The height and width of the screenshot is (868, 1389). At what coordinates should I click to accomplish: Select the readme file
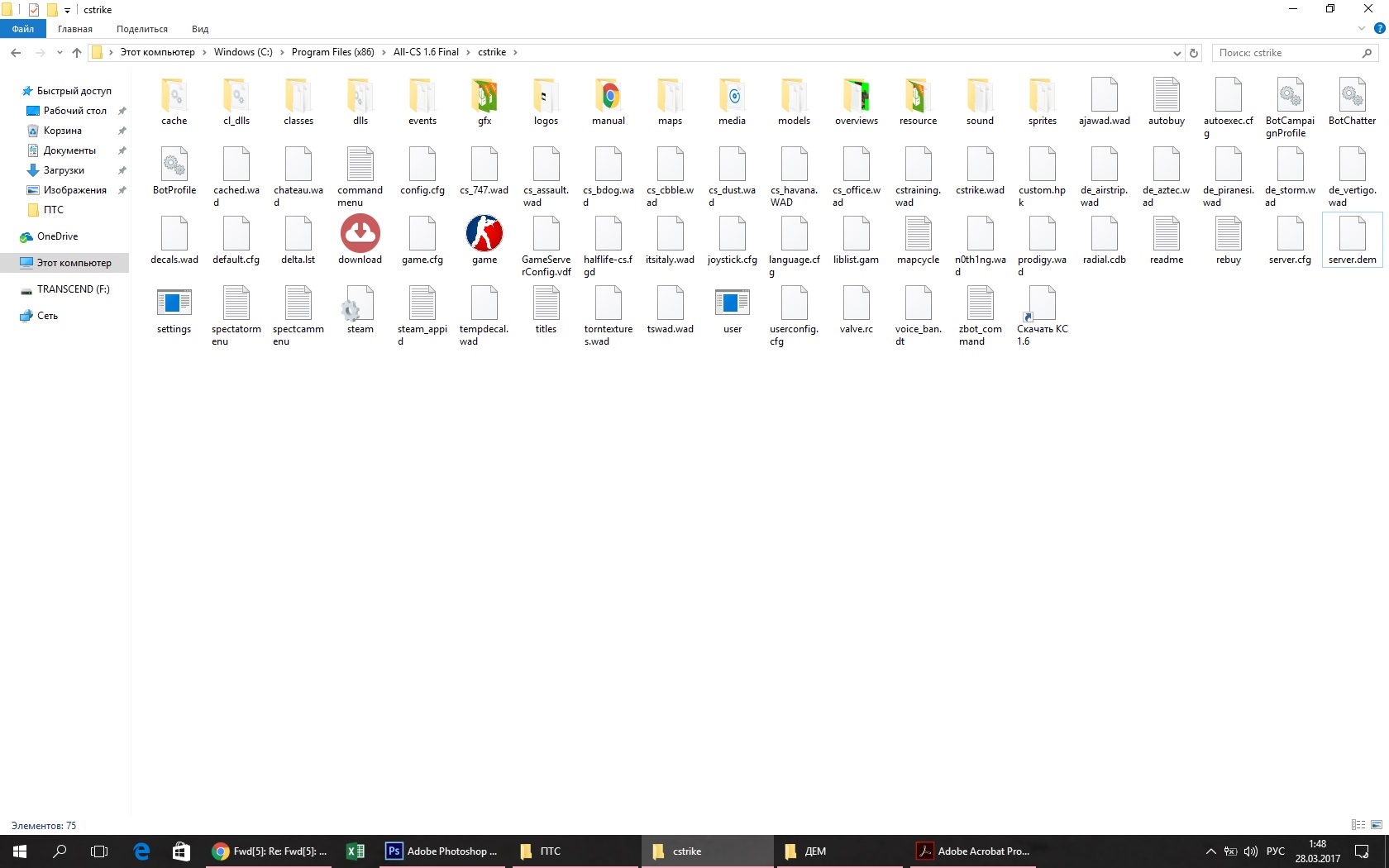click(1166, 241)
